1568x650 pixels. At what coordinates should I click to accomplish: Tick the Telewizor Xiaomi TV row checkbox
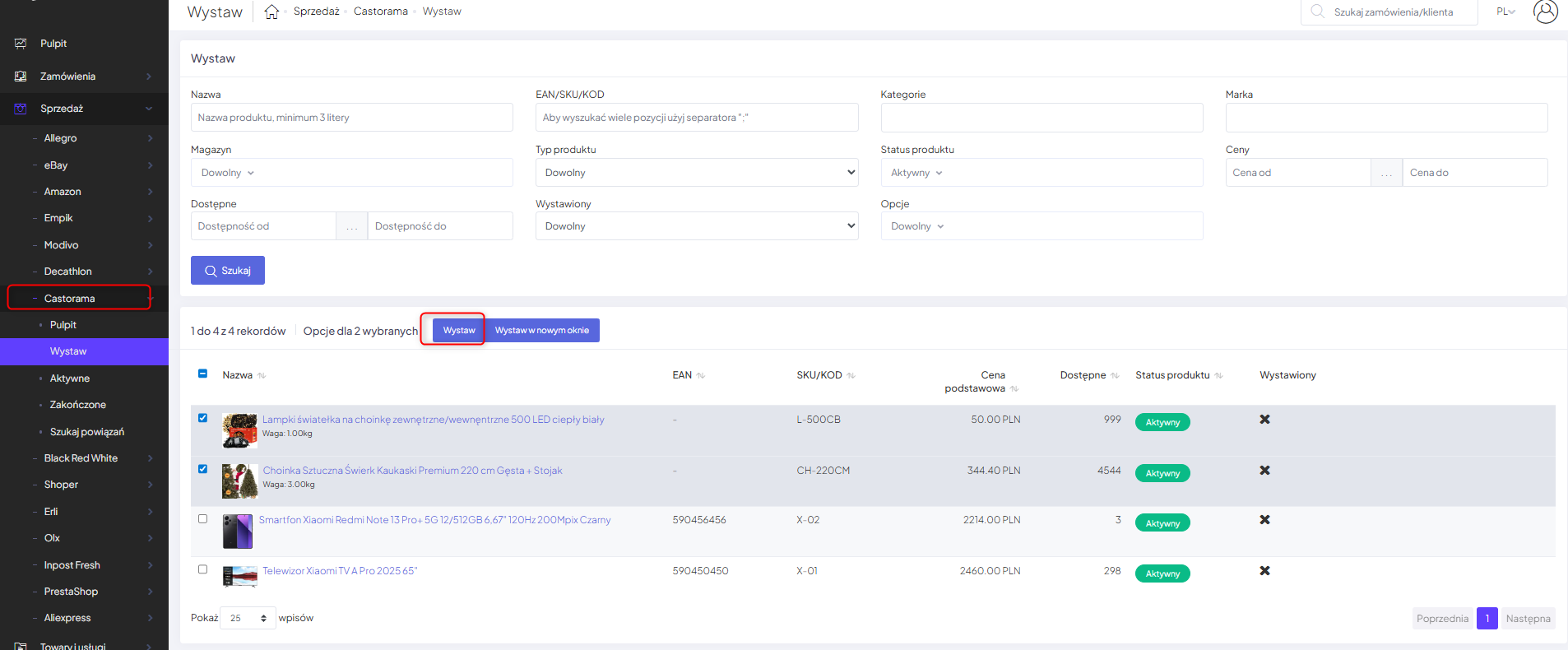pos(202,569)
